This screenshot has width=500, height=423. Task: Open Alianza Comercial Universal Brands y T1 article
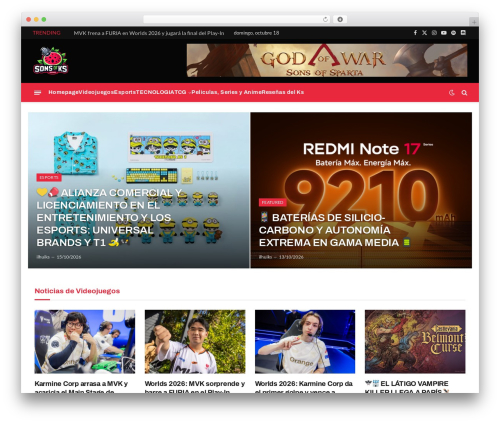click(x=110, y=217)
